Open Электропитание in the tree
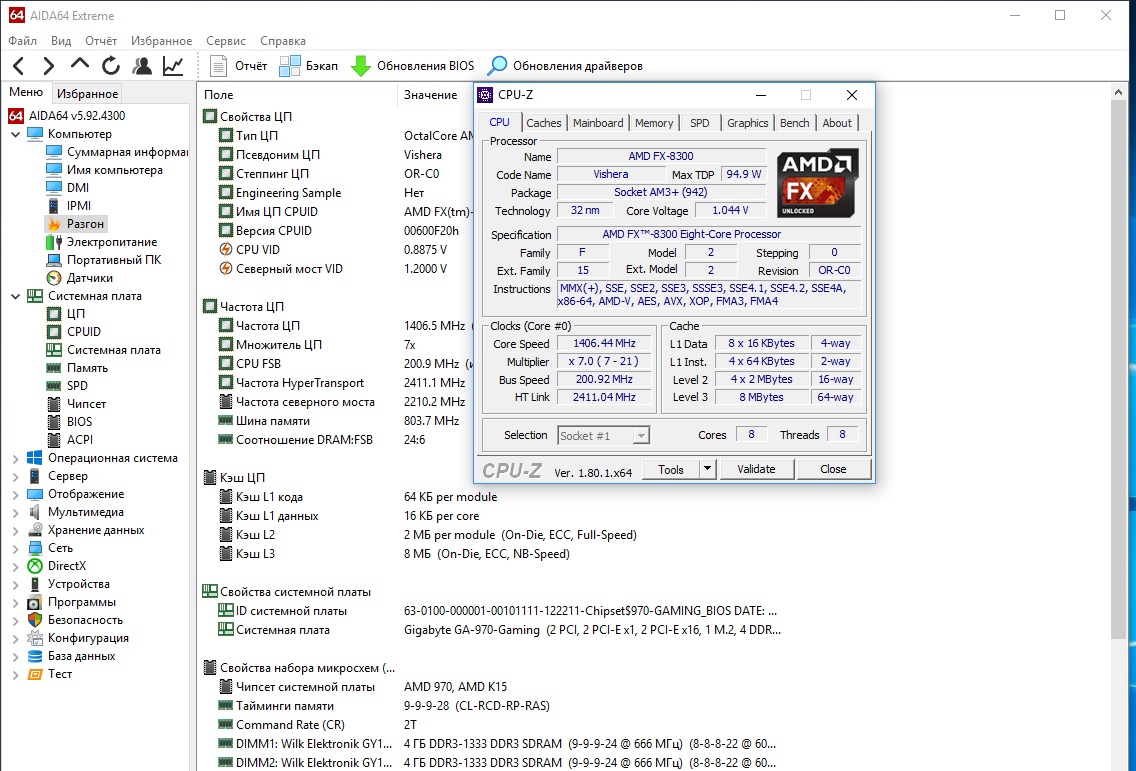1136x771 pixels. tap(101, 242)
